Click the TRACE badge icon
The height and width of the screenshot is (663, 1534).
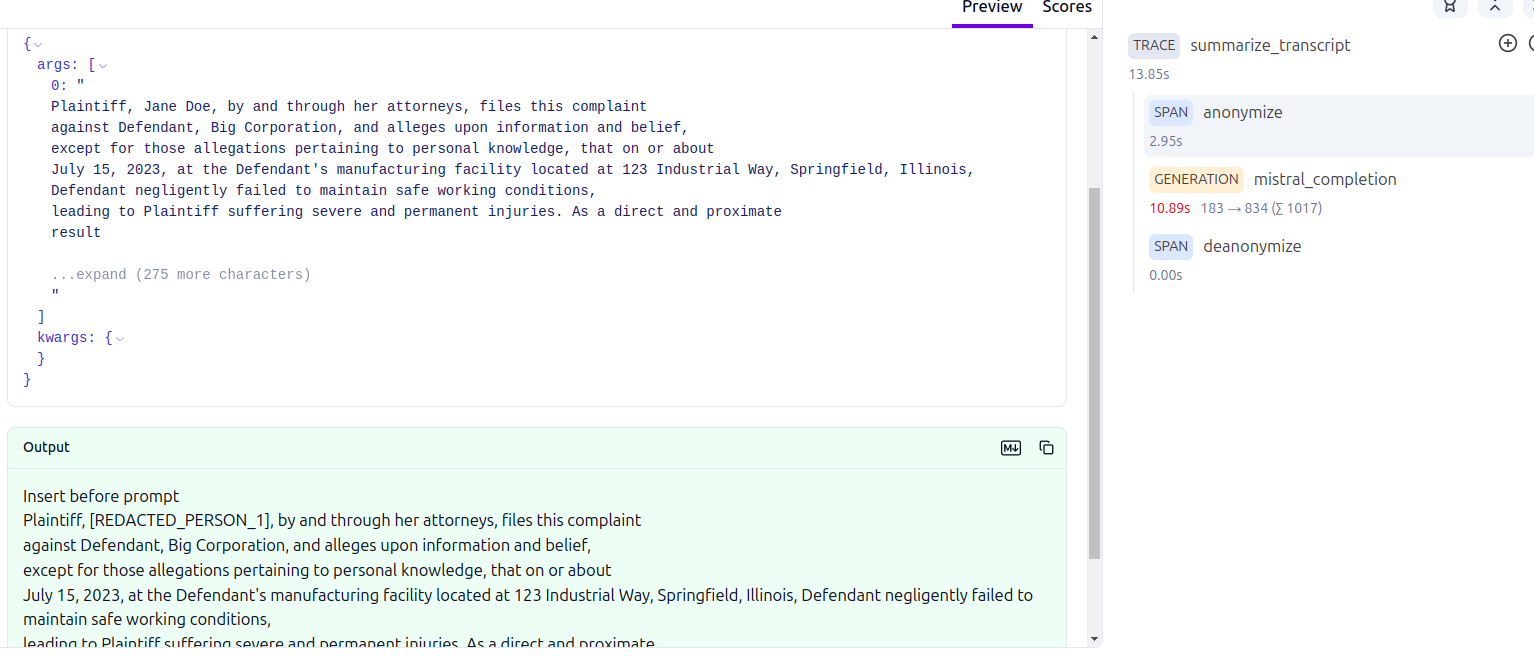coord(1154,45)
